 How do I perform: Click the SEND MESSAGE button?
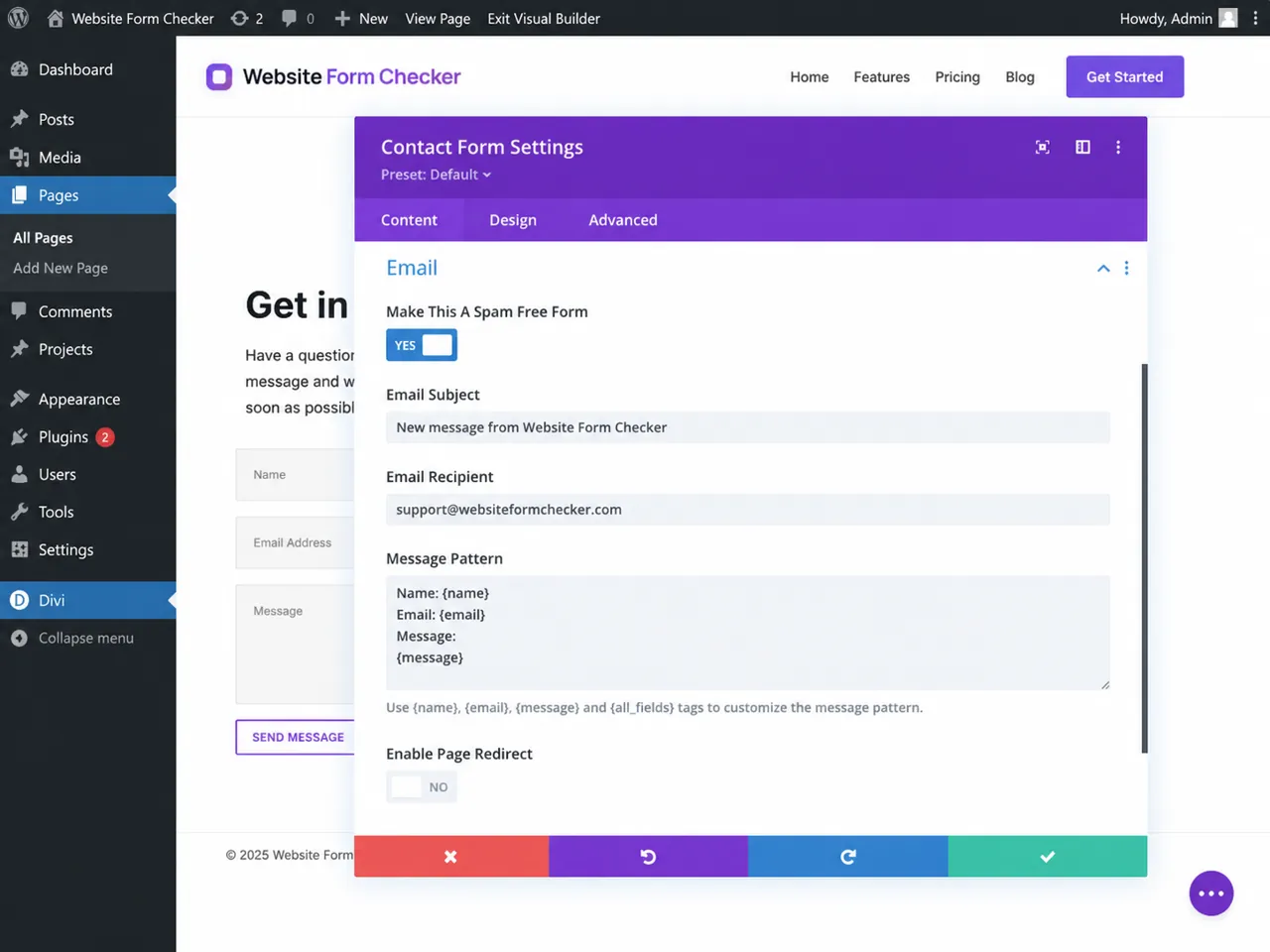296,737
